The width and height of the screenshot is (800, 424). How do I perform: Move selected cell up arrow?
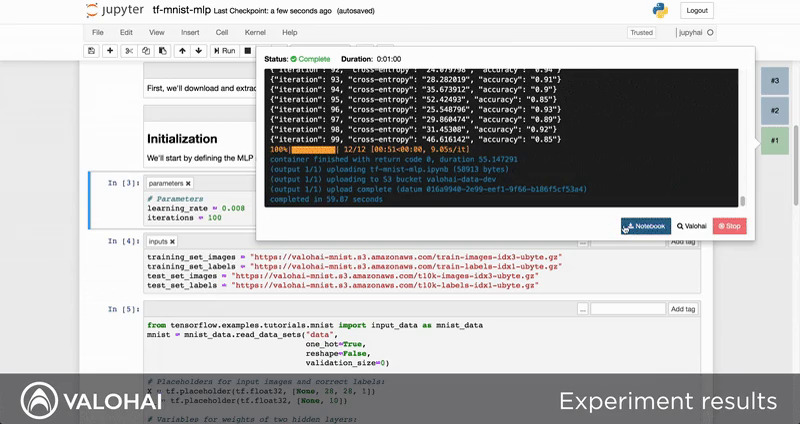182,51
